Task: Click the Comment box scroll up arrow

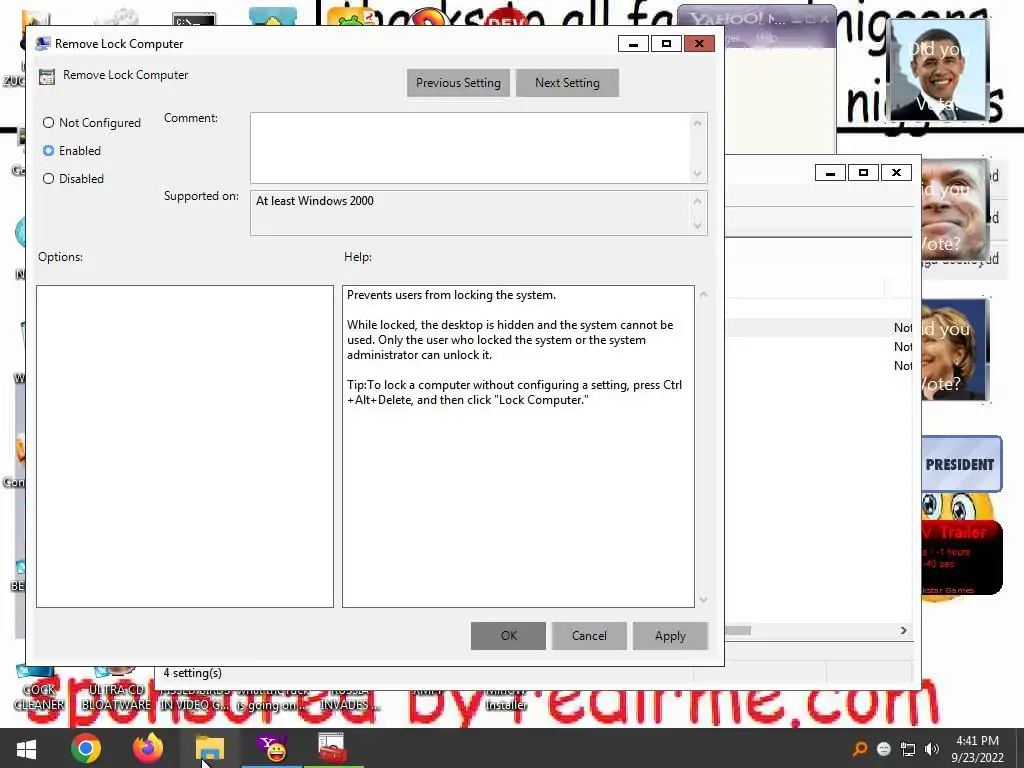Action: click(697, 123)
